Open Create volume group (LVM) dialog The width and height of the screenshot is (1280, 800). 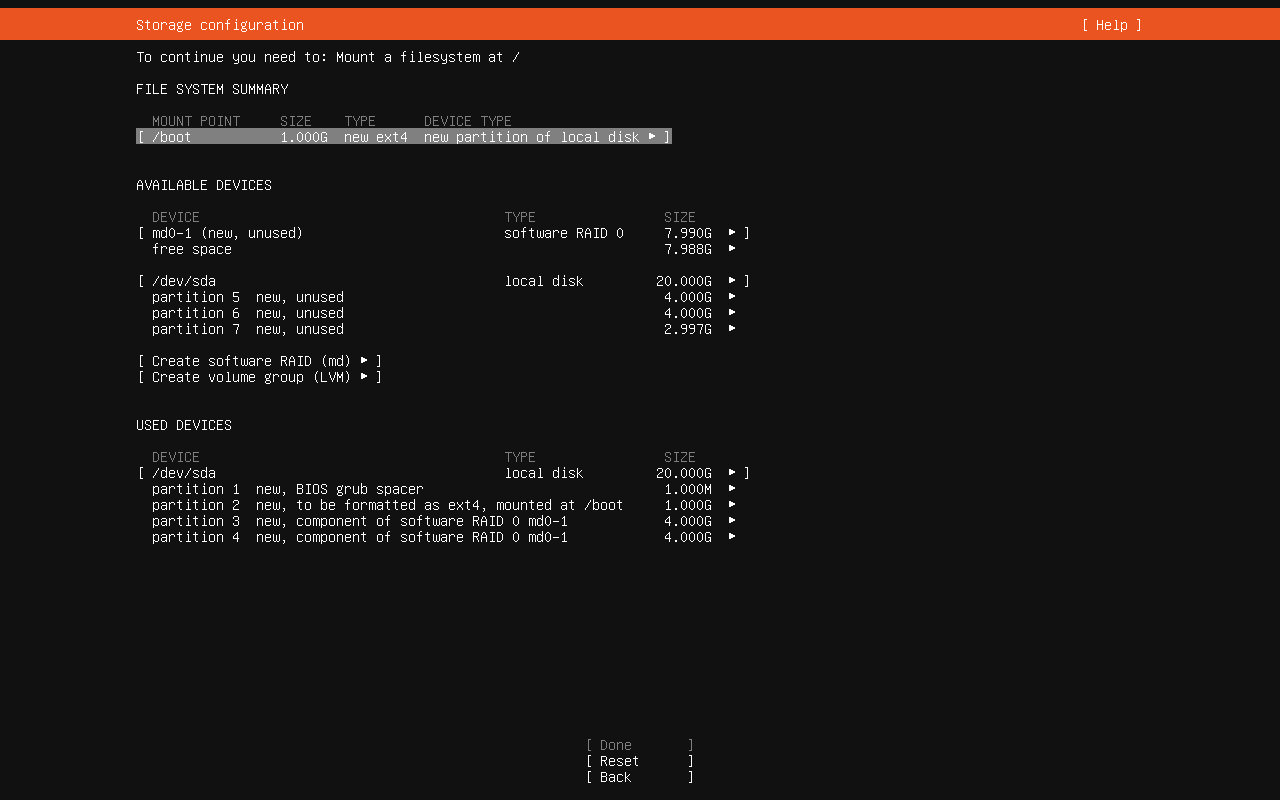pyautogui.click(x=260, y=377)
